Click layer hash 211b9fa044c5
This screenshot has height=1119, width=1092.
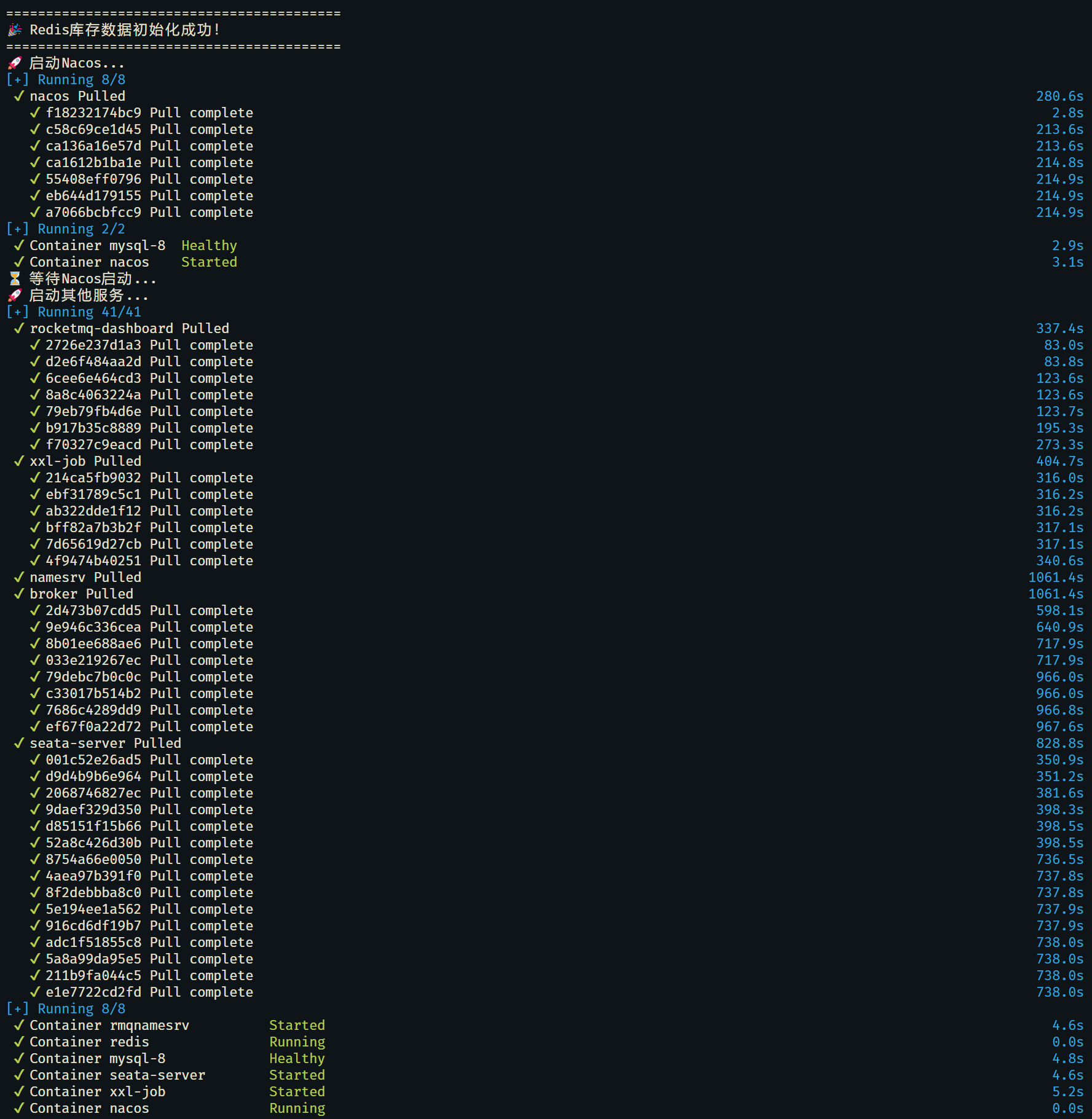pos(93,975)
